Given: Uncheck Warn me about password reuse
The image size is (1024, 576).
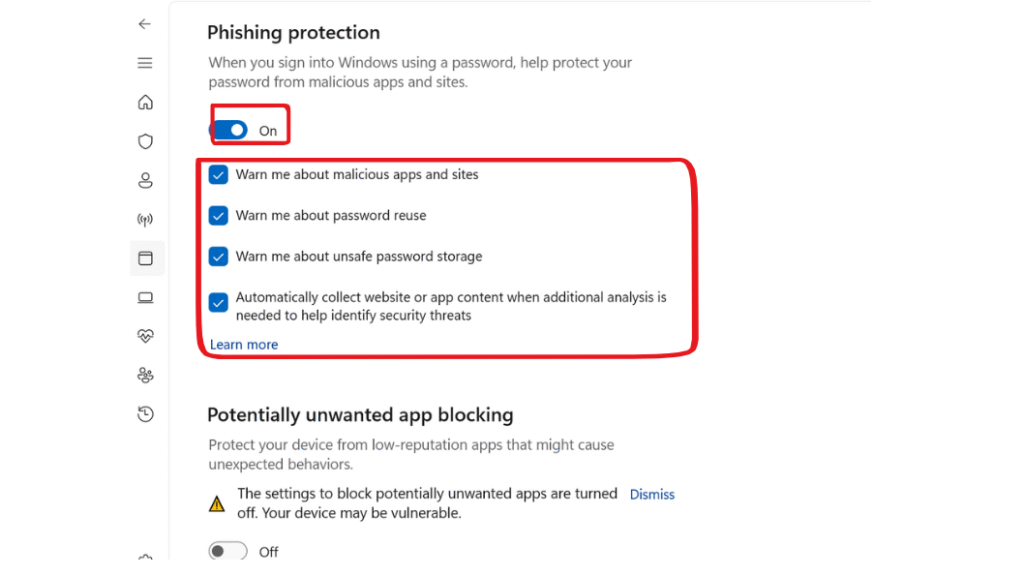Looking at the screenshot, I should click(218, 216).
